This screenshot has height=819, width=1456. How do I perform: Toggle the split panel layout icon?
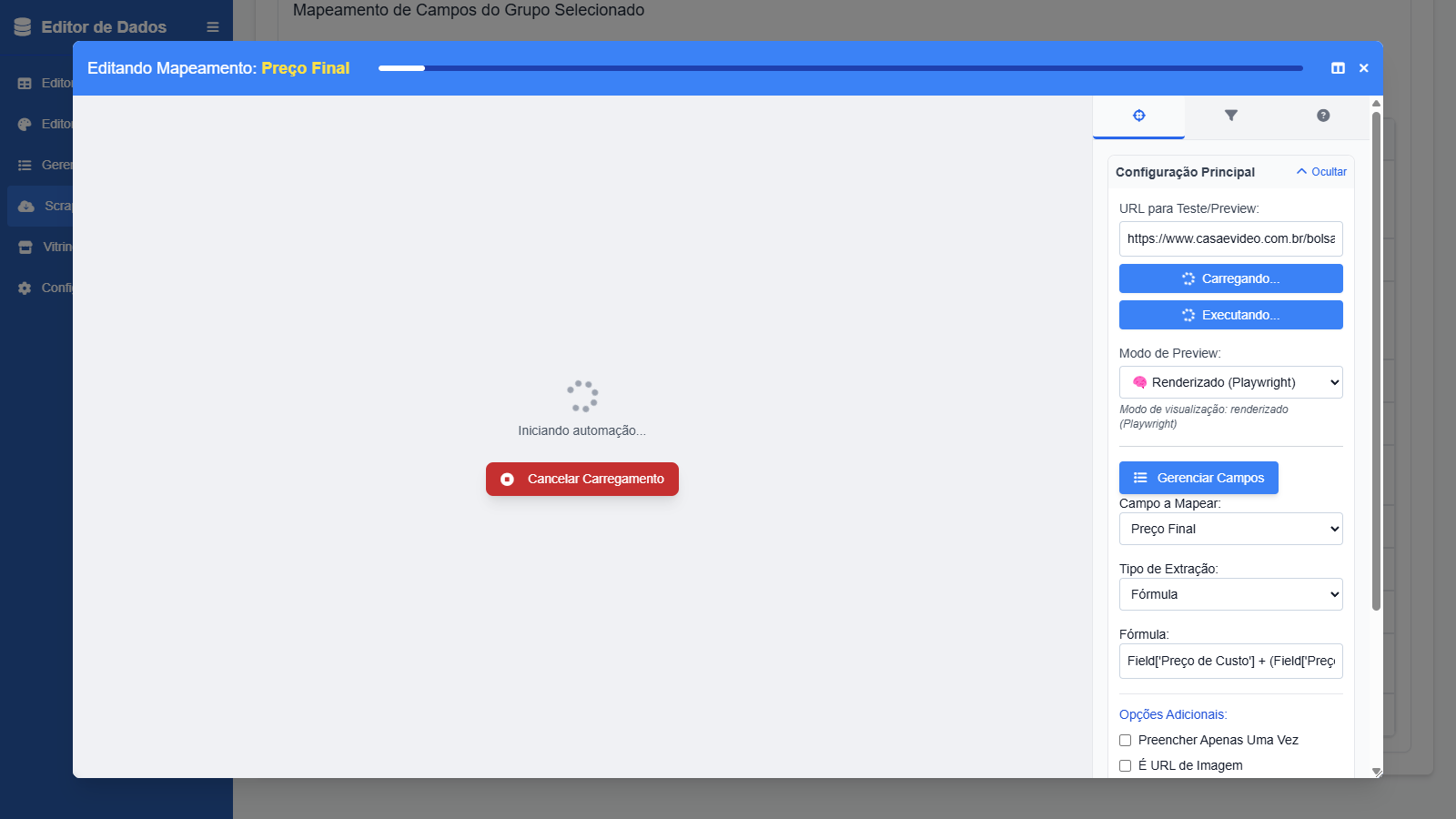pyautogui.click(x=1338, y=68)
